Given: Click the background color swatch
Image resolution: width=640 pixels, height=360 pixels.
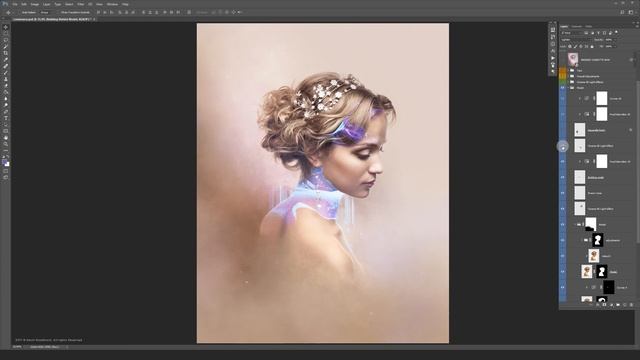Looking at the screenshot, I should [x=7, y=164].
